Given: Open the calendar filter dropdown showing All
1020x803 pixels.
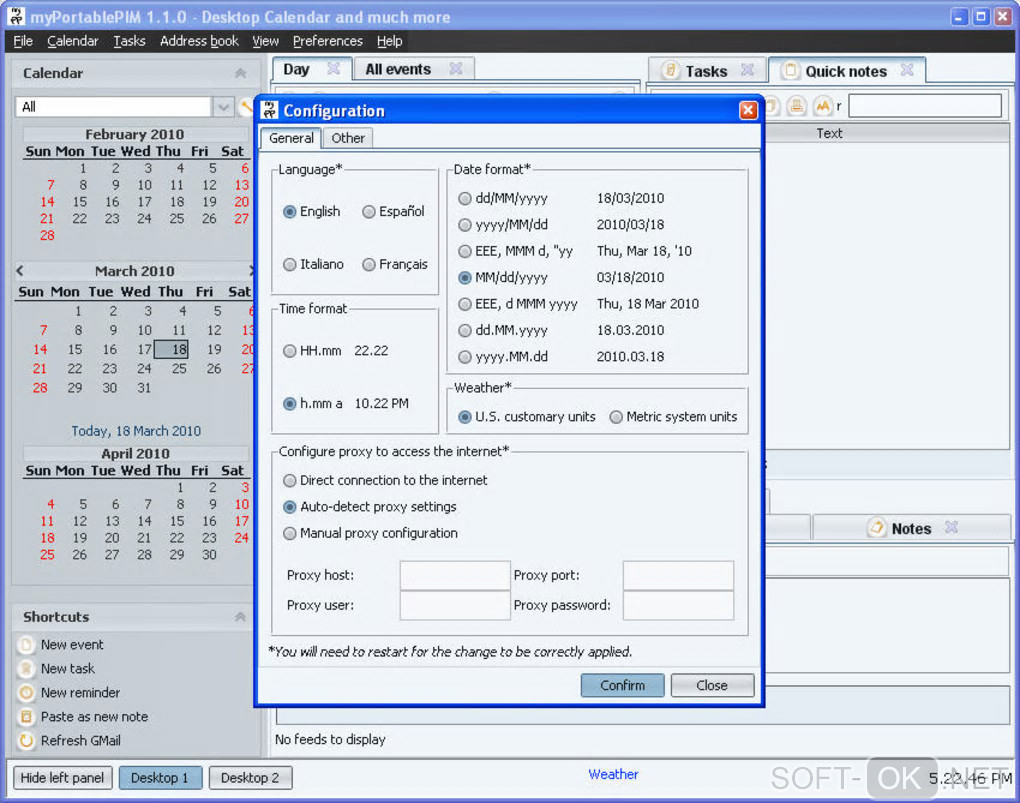Looking at the screenshot, I should (223, 107).
